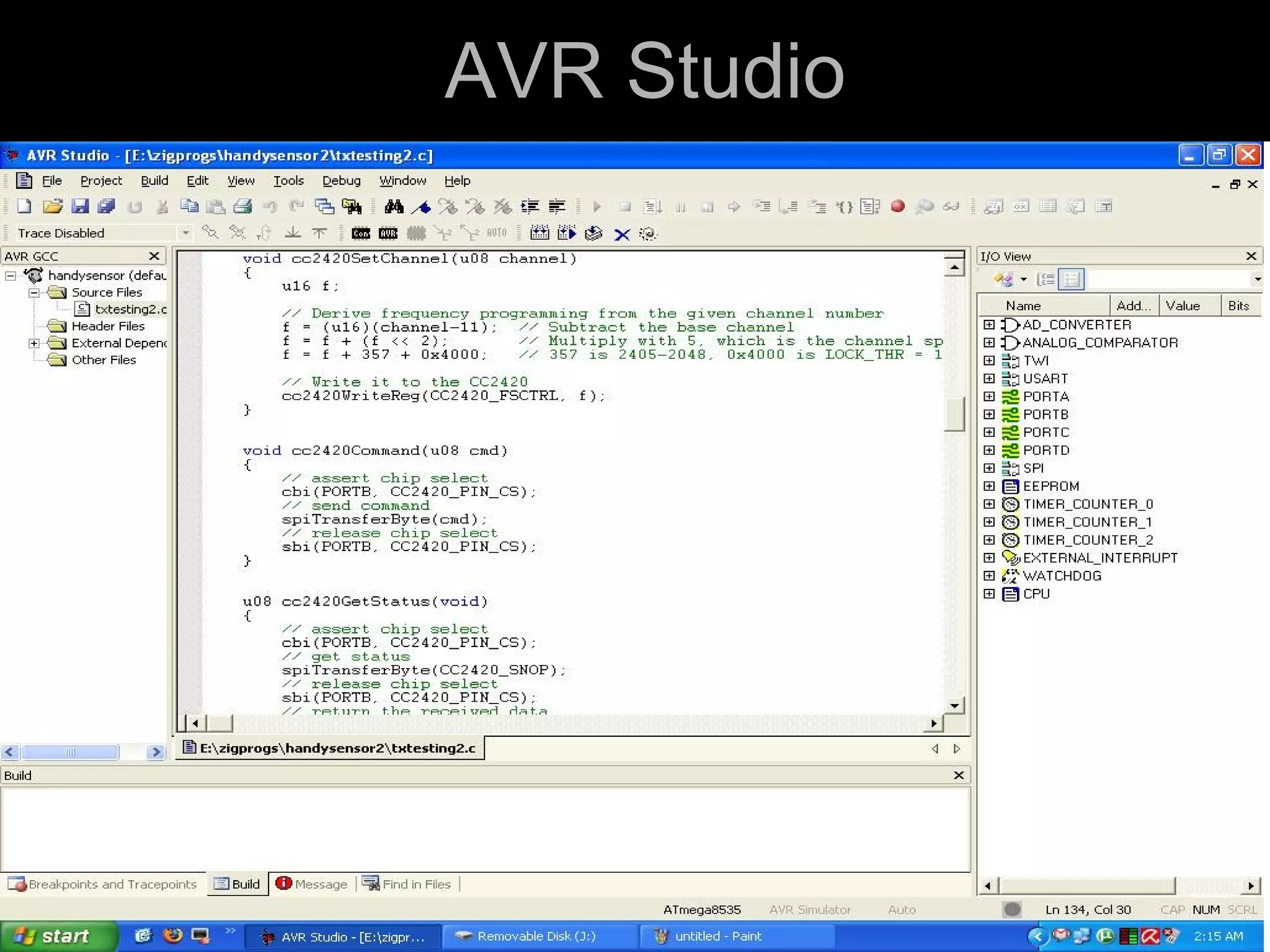Open the Build menu
Viewport: 1270px width, 952px height.
(x=154, y=180)
